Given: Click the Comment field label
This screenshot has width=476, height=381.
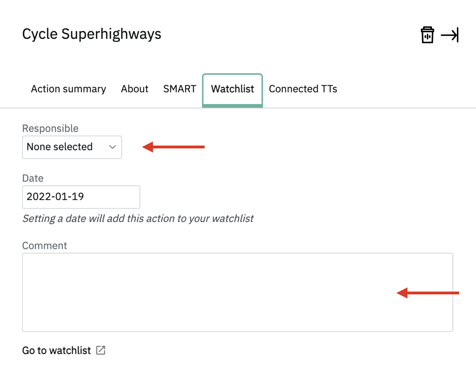Looking at the screenshot, I should [44, 246].
